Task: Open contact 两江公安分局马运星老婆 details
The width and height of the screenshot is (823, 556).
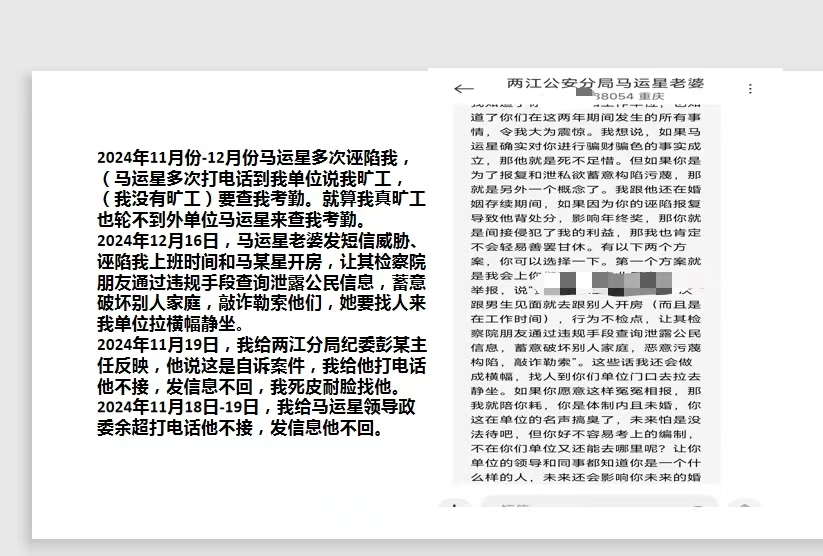Action: click(605, 83)
